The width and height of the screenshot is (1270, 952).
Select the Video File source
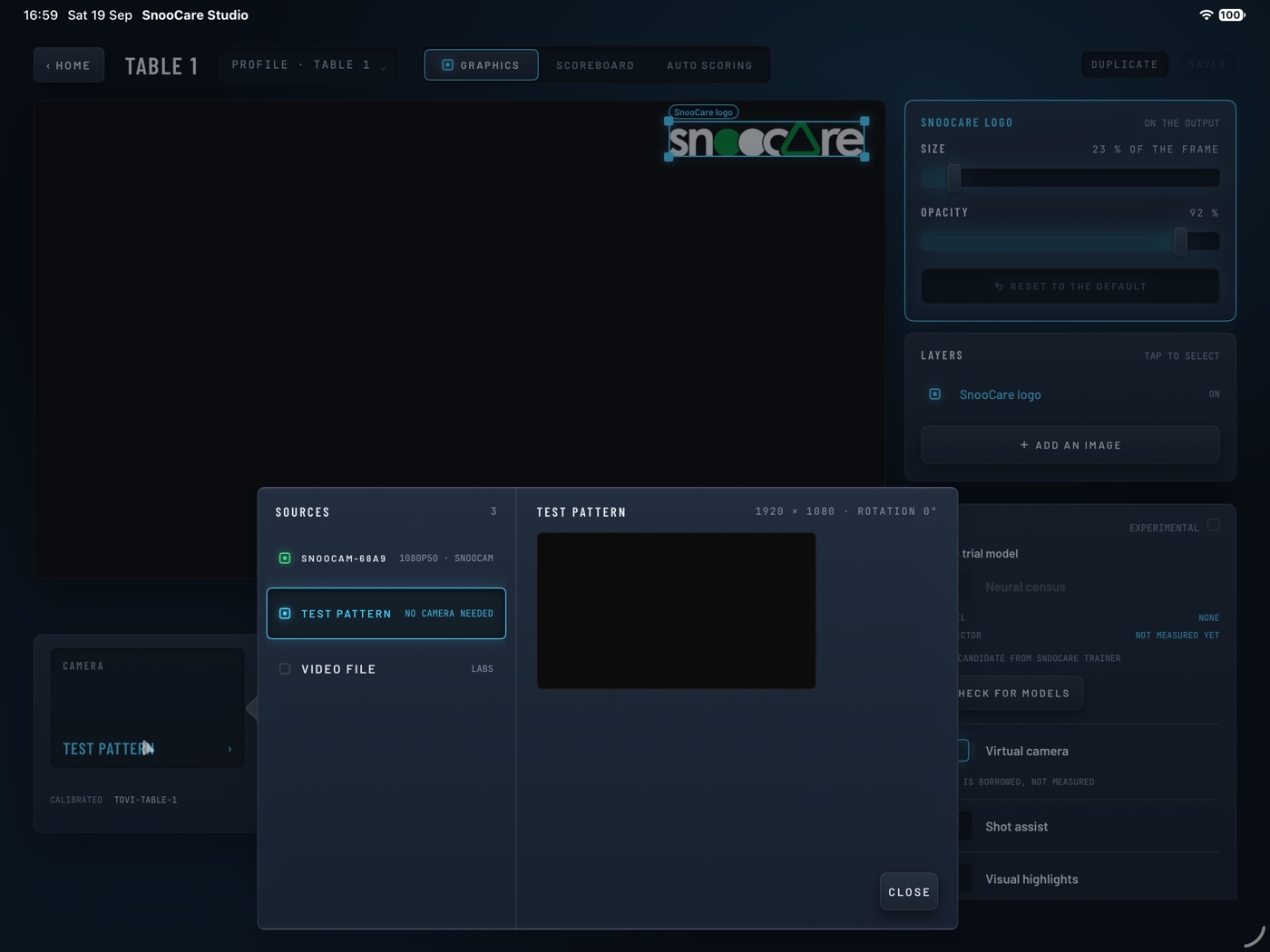coord(386,669)
